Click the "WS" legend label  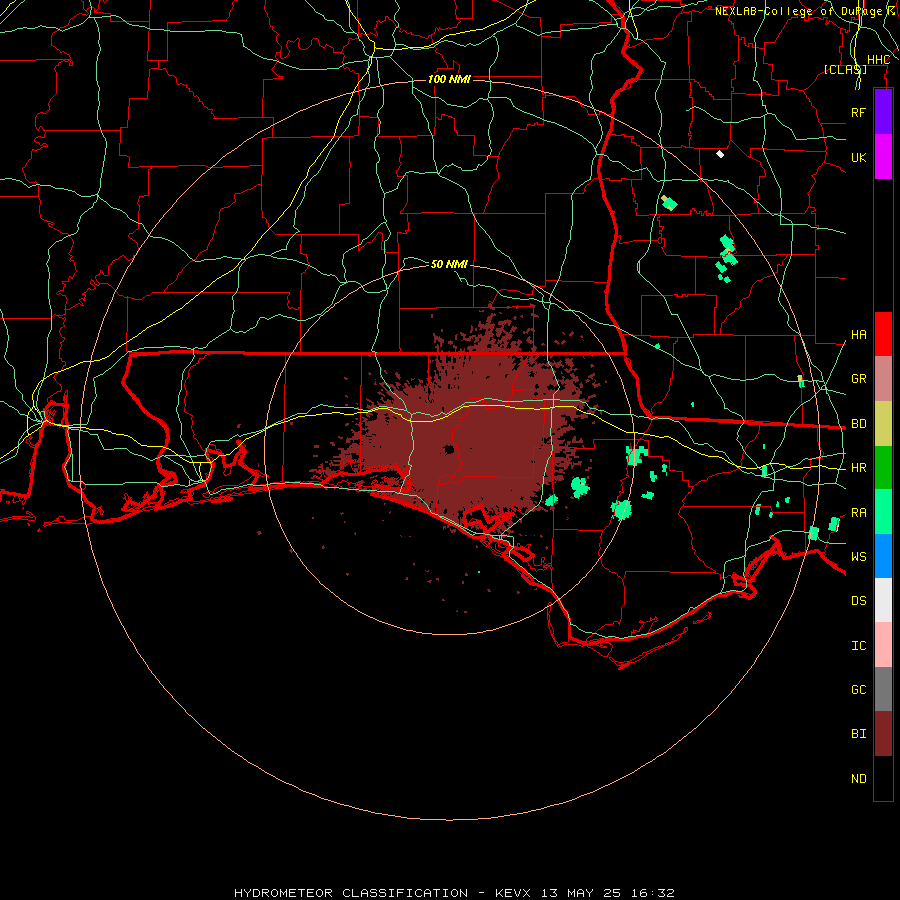click(859, 556)
